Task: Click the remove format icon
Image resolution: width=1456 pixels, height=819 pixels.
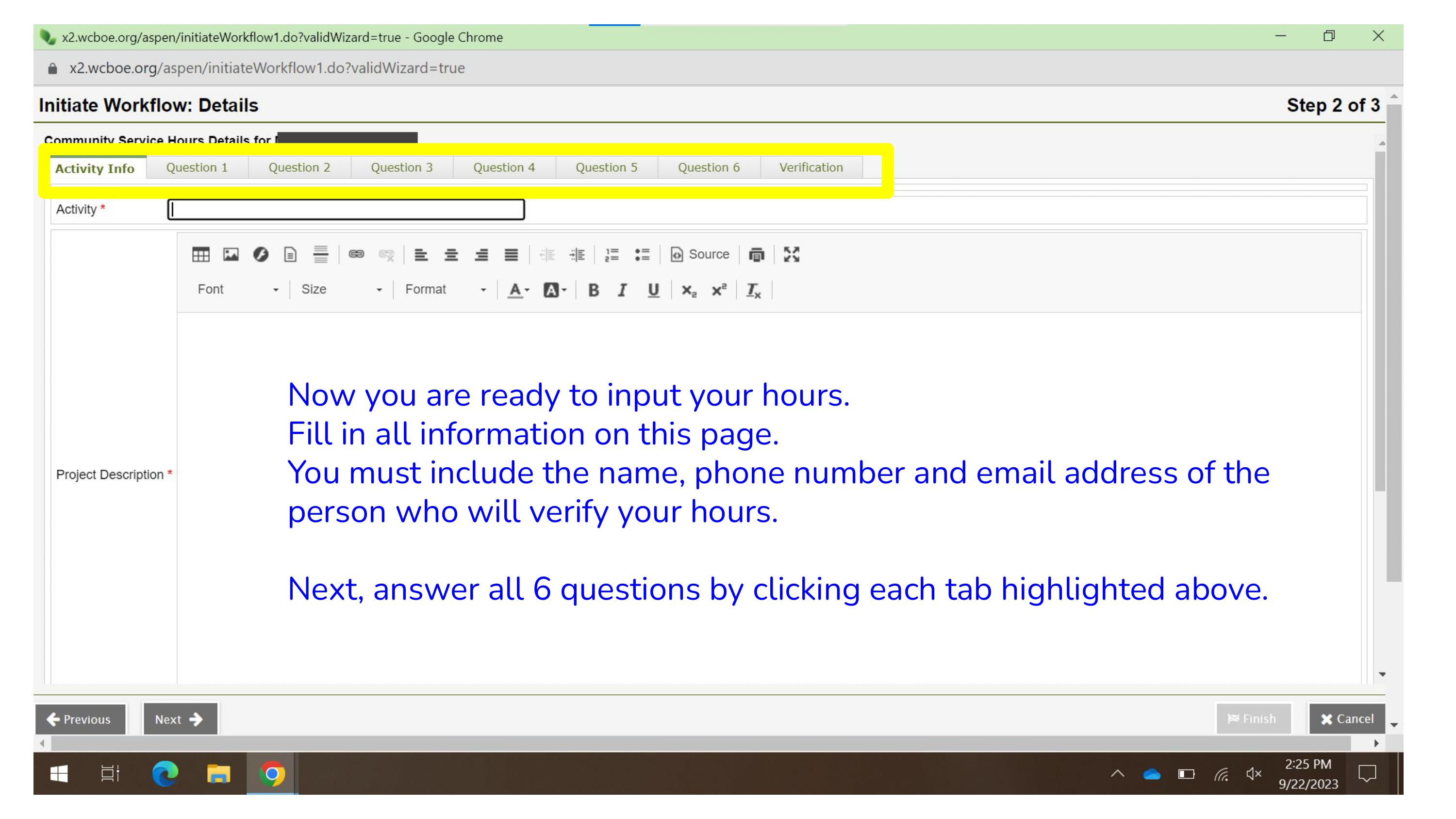Action: [753, 291]
